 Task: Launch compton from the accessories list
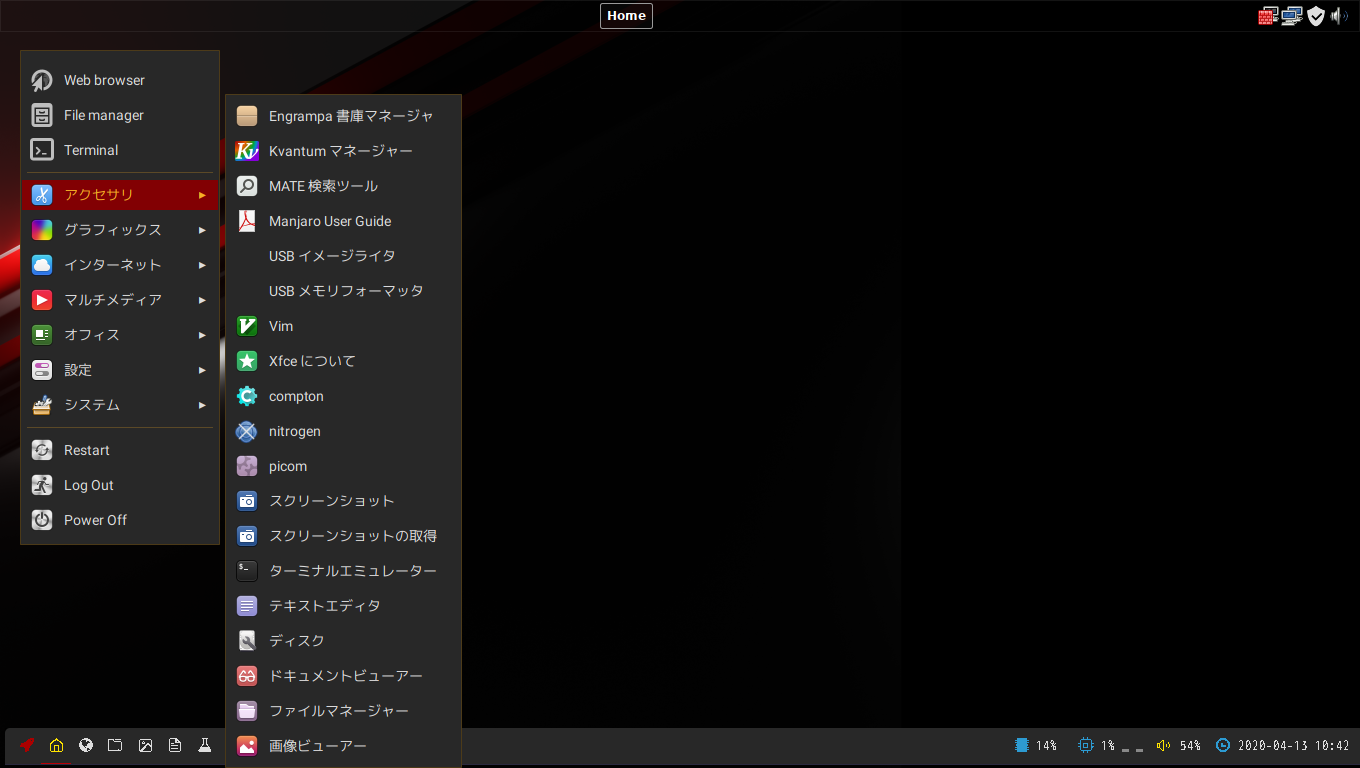[x=343, y=396]
